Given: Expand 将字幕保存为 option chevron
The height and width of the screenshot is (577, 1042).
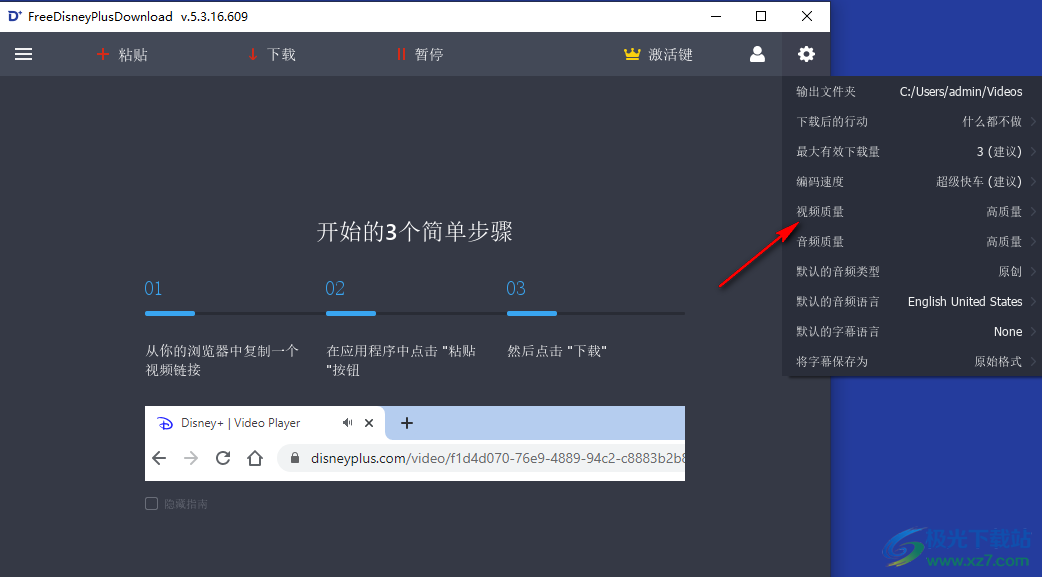Looking at the screenshot, I should [1033, 361].
